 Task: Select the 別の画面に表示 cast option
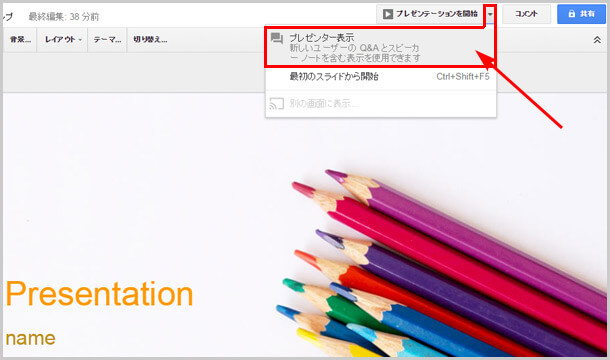(x=380, y=104)
